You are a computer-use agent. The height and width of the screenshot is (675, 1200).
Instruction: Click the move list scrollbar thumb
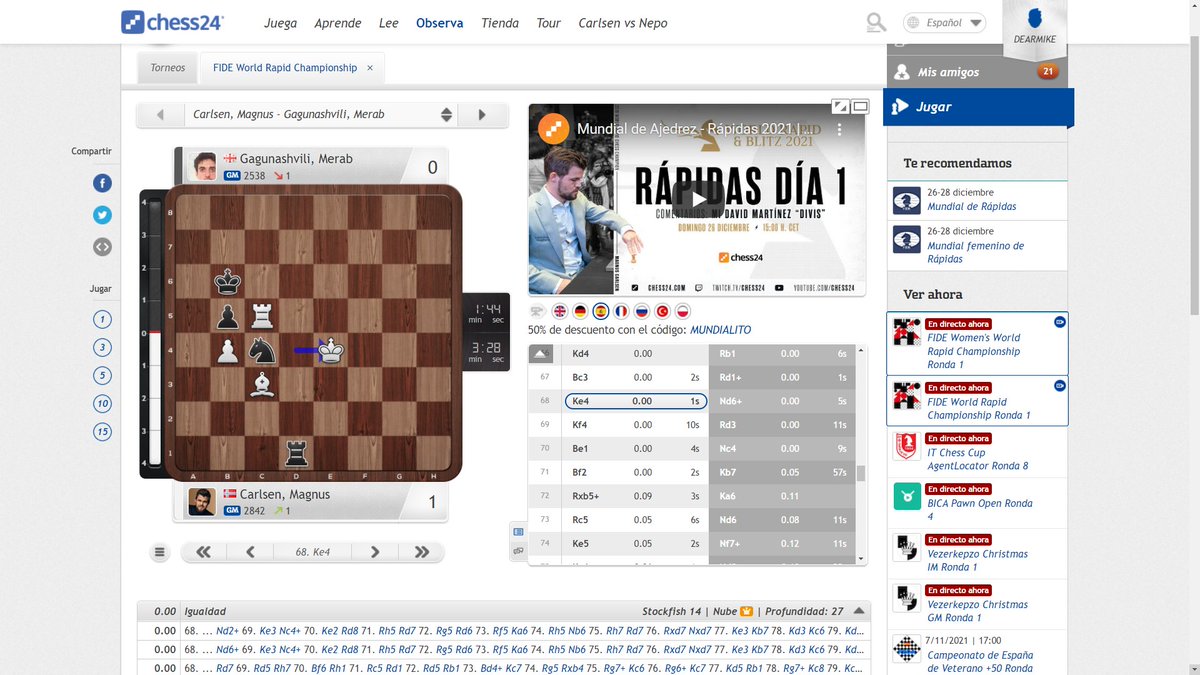(861, 474)
